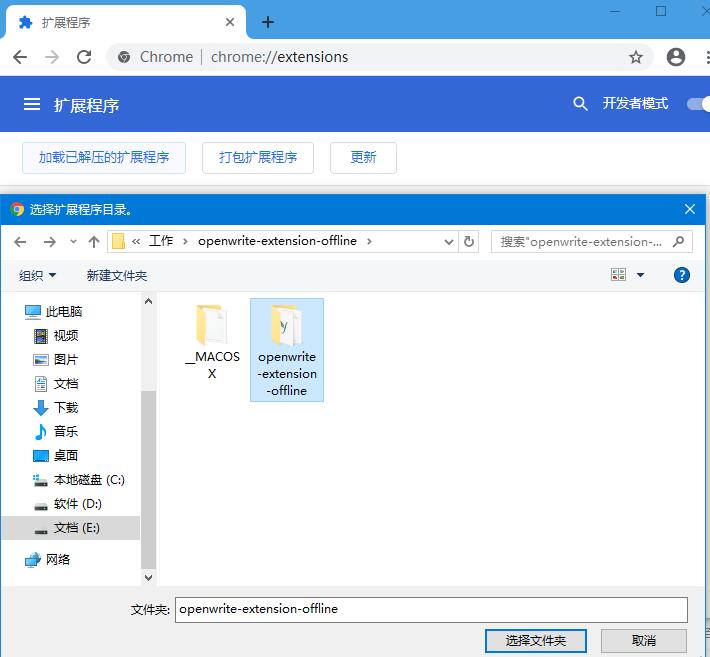The height and width of the screenshot is (657, 710).
Task: Go back in the file dialog
Action: 20,242
